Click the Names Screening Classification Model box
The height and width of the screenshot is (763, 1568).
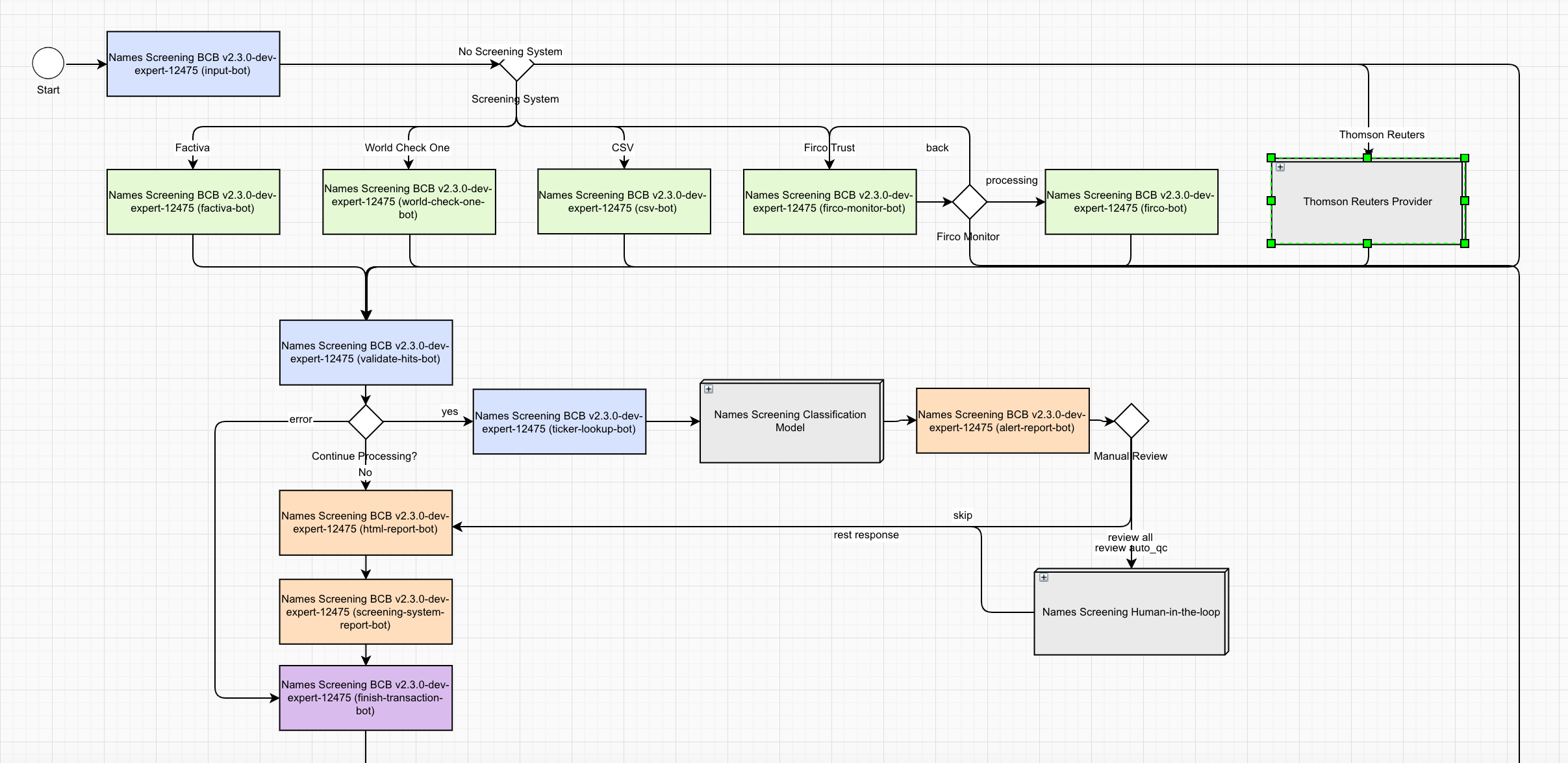(791, 421)
